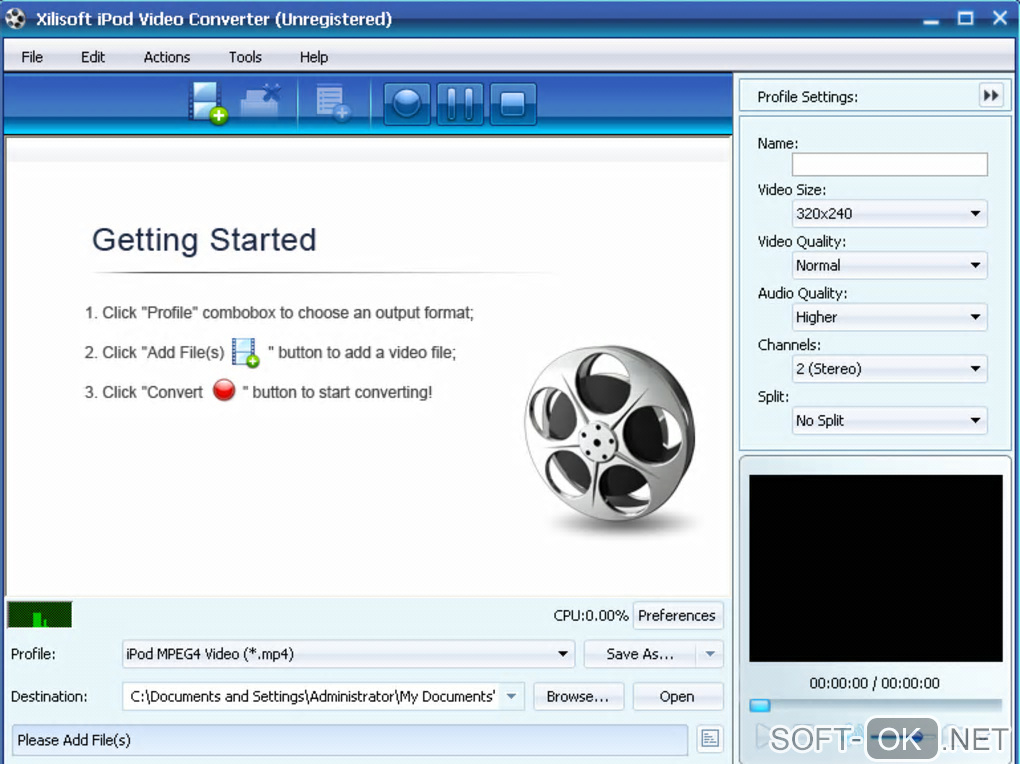The image size is (1020, 764).
Task: Click the Add Profile toolbar icon
Action: pos(332,104)
